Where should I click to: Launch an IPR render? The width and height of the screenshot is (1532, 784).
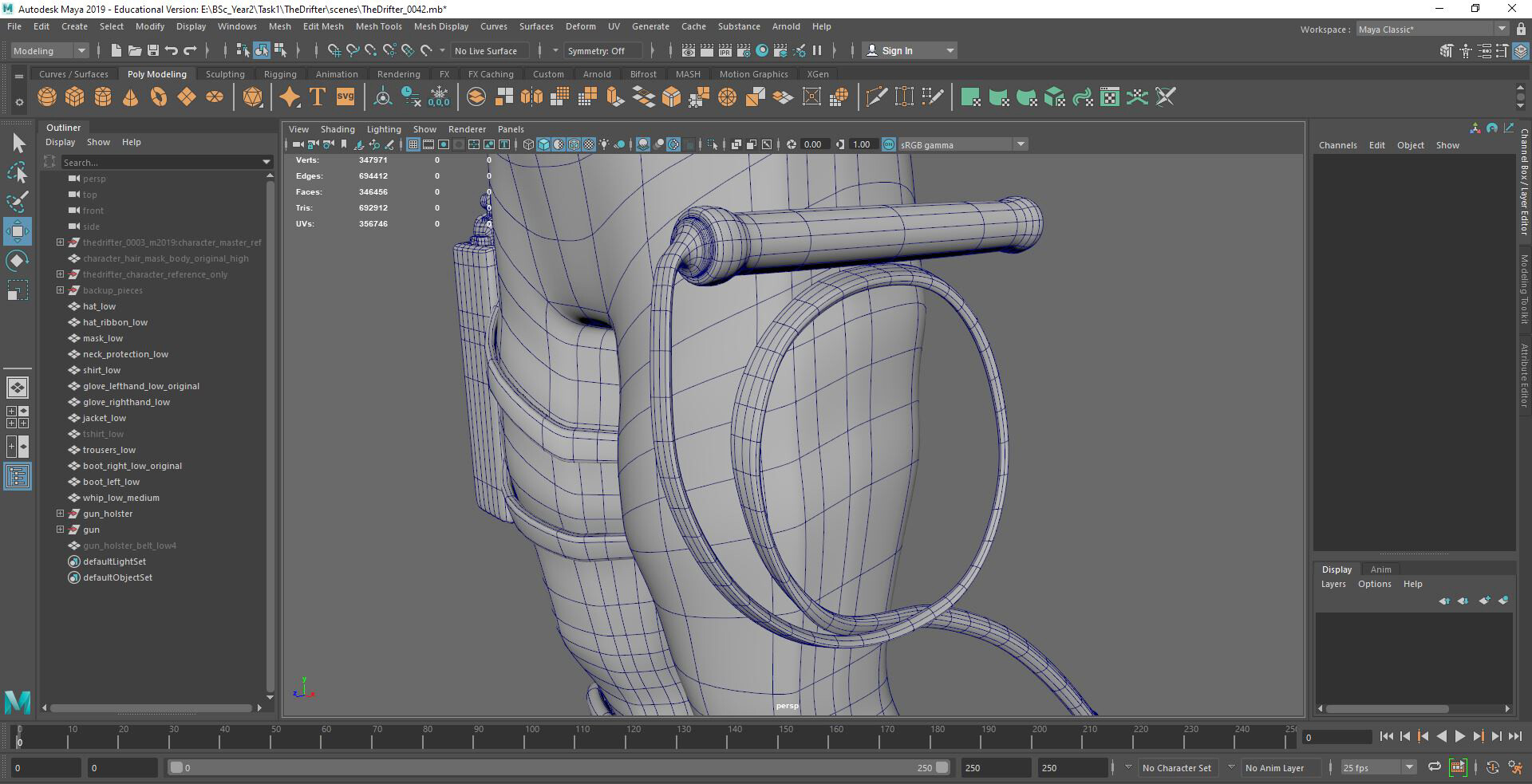click(x=725, y=50)
